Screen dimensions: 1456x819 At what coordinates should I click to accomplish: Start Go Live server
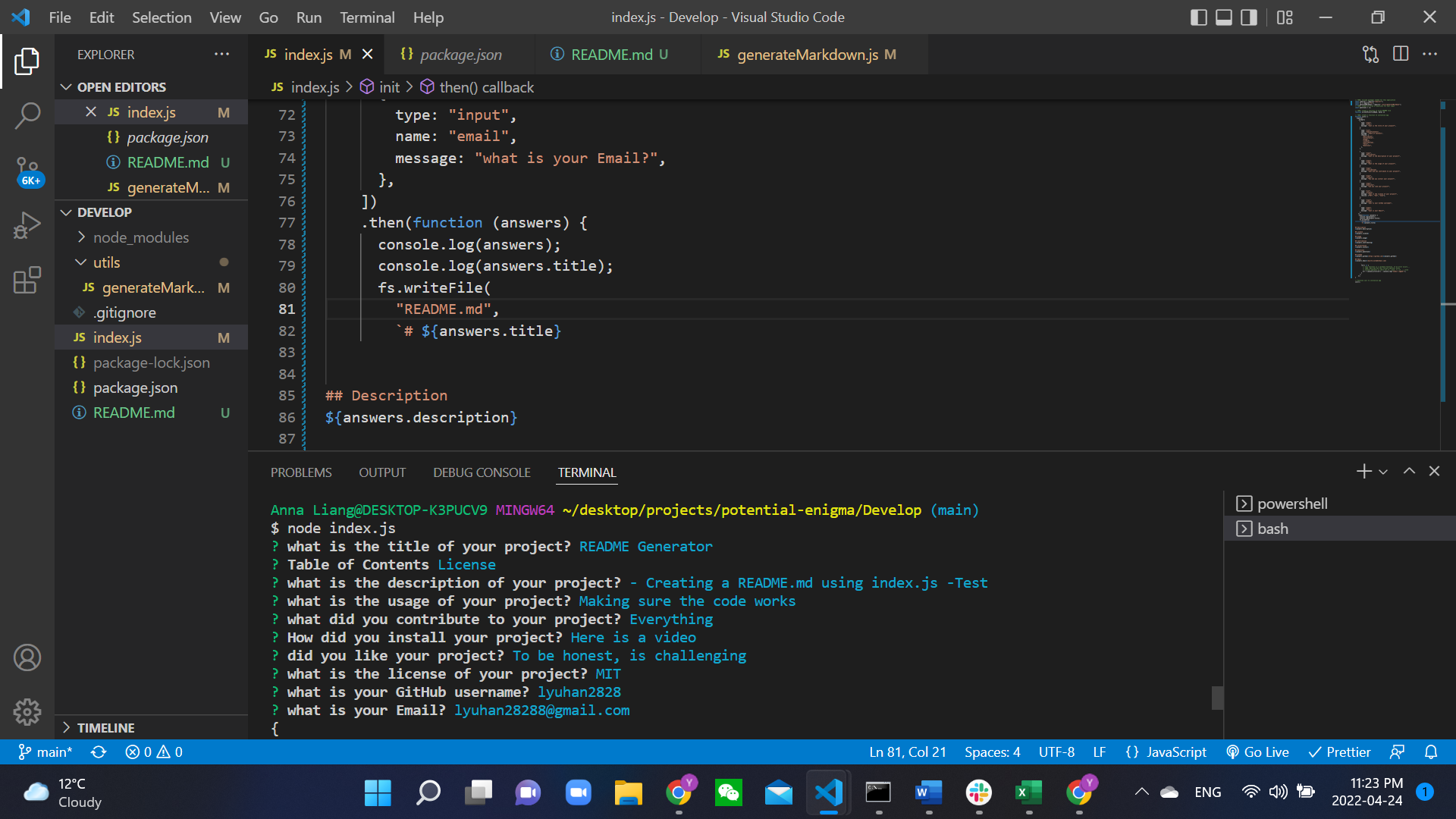point(1257,752)
